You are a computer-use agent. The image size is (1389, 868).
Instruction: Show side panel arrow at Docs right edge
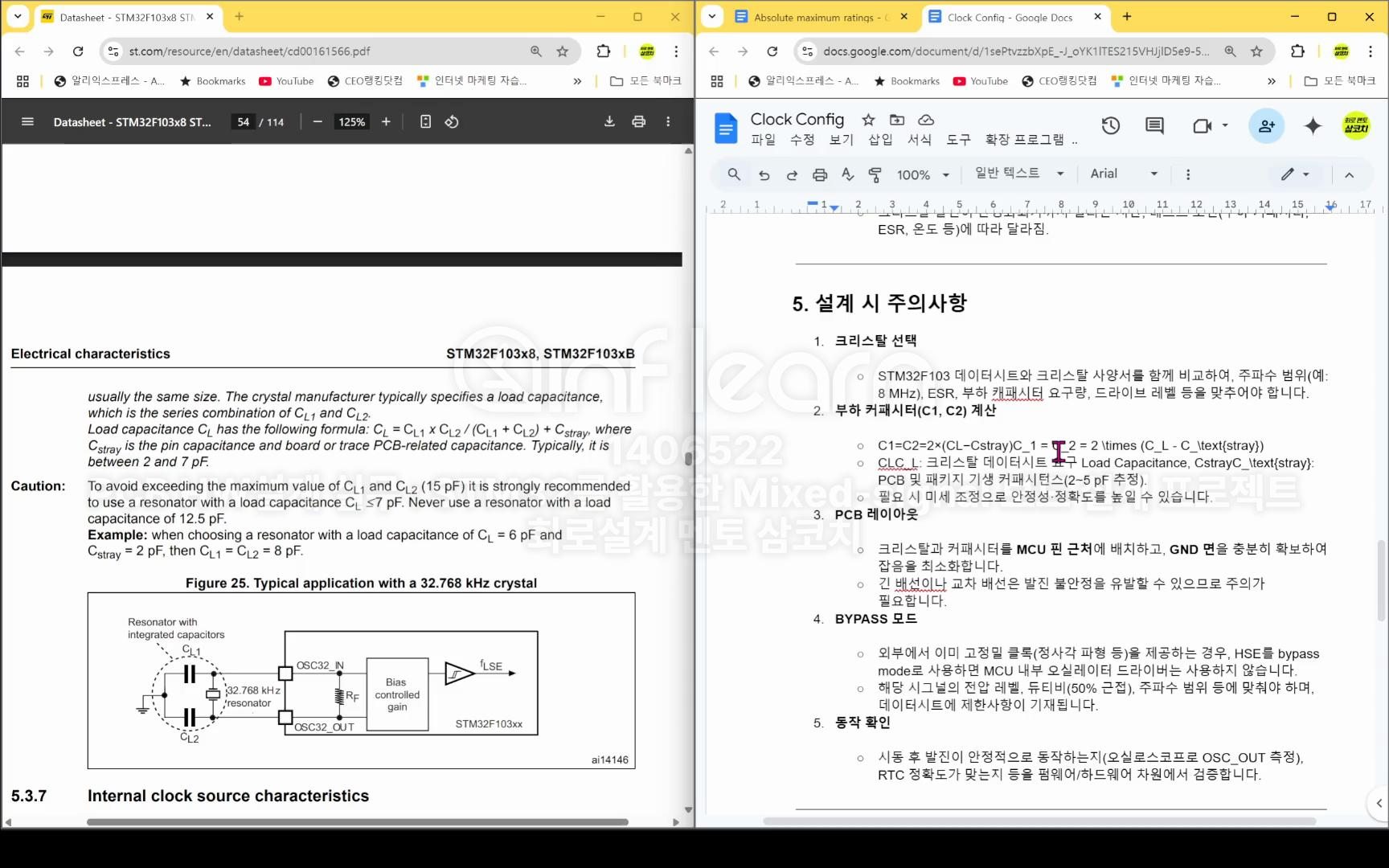pos(1379,803)
